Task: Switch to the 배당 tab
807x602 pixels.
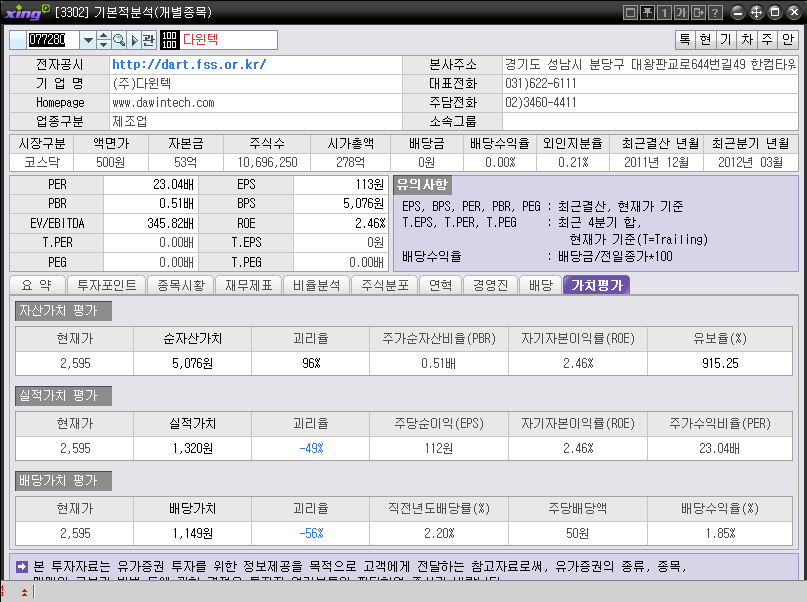Action: click(540, 285)
